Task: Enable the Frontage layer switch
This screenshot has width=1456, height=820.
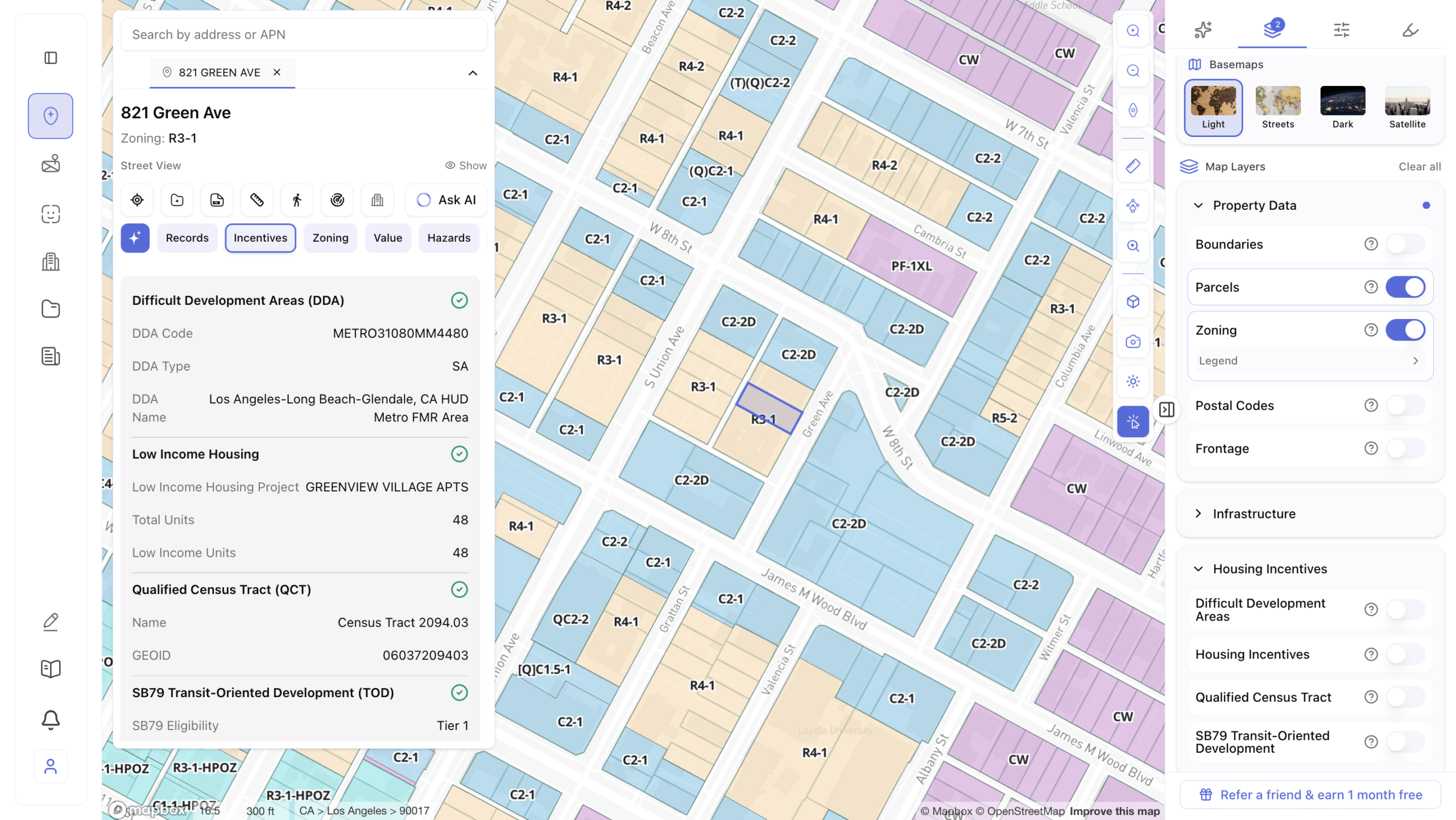Action: tap(1405, 449)
